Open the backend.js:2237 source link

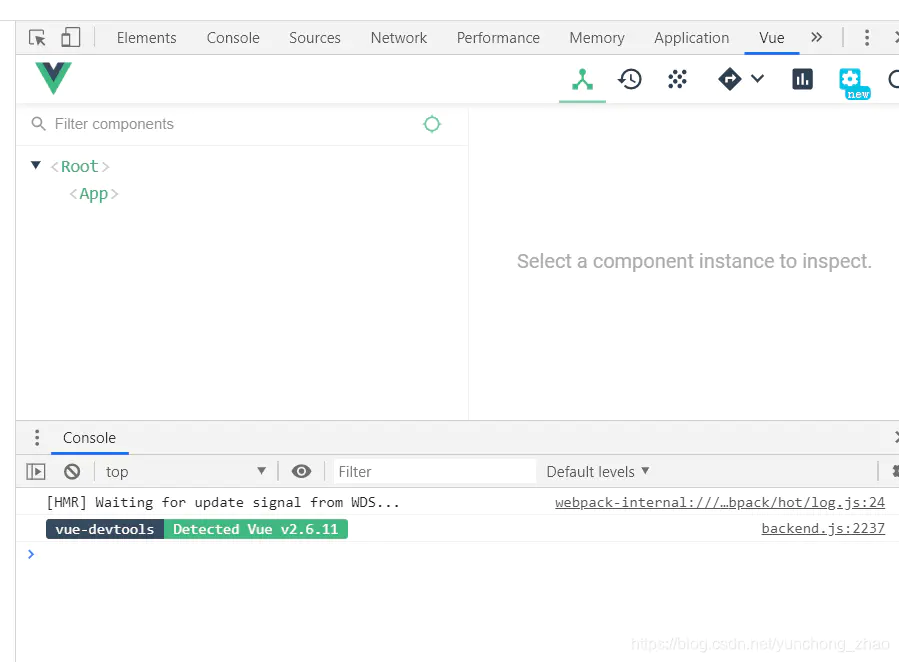[x=822, y=528]
